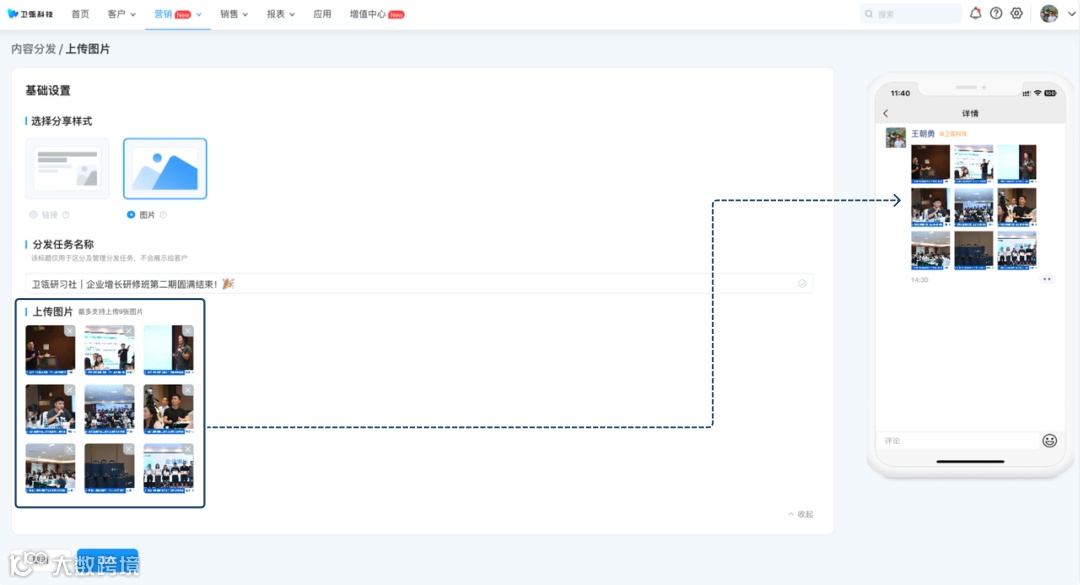Tap the 评论 comment field in preview
Image resolution: width=1080 pixels, height=585 pixels.
pos(957,440)
